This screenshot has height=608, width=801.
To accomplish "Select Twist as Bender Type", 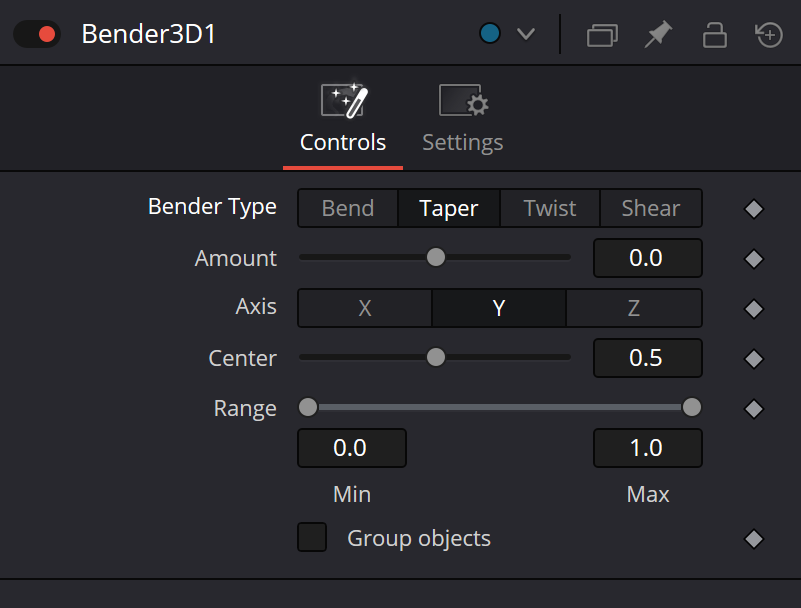I will [550, 208].
